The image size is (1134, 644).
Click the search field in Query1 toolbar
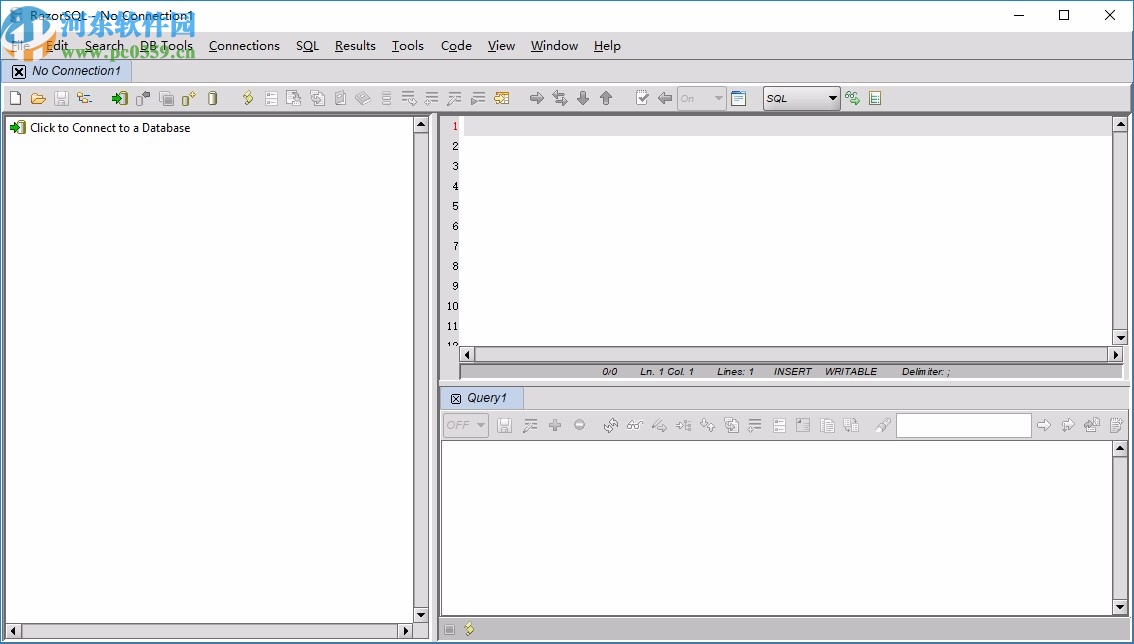point(963,425)
